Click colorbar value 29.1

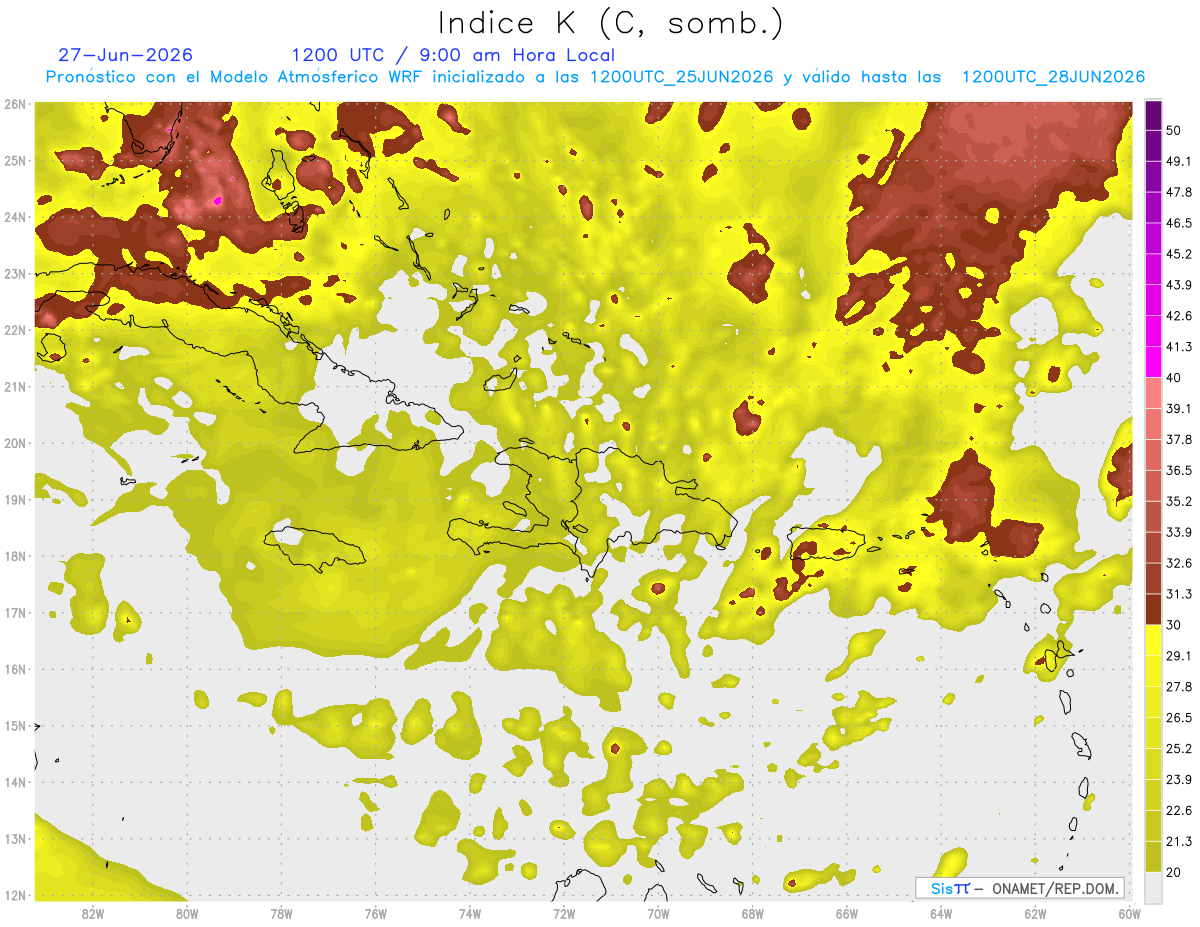click(x=1179, y=656)
